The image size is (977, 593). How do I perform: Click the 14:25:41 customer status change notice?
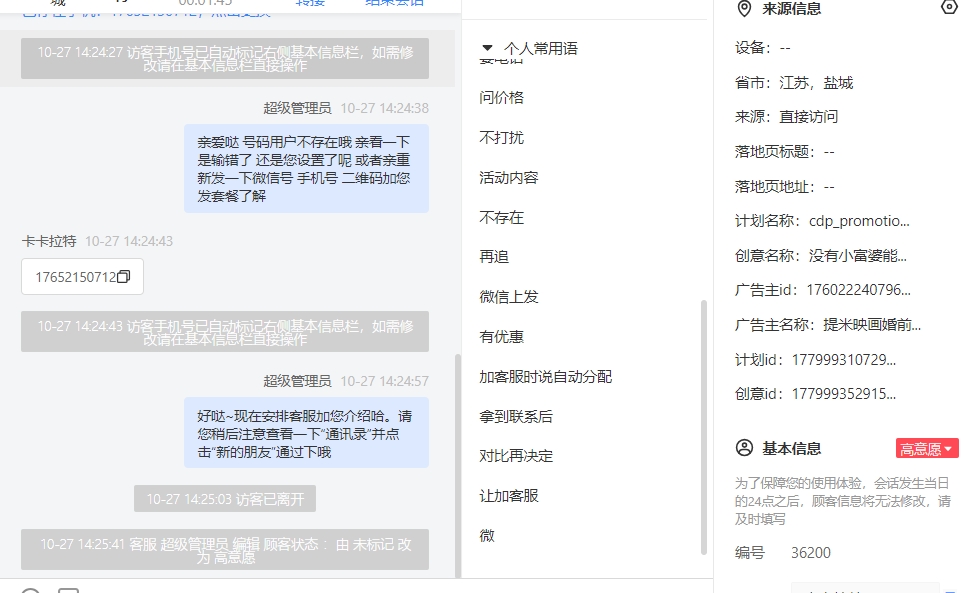click(x=225, y=550)
